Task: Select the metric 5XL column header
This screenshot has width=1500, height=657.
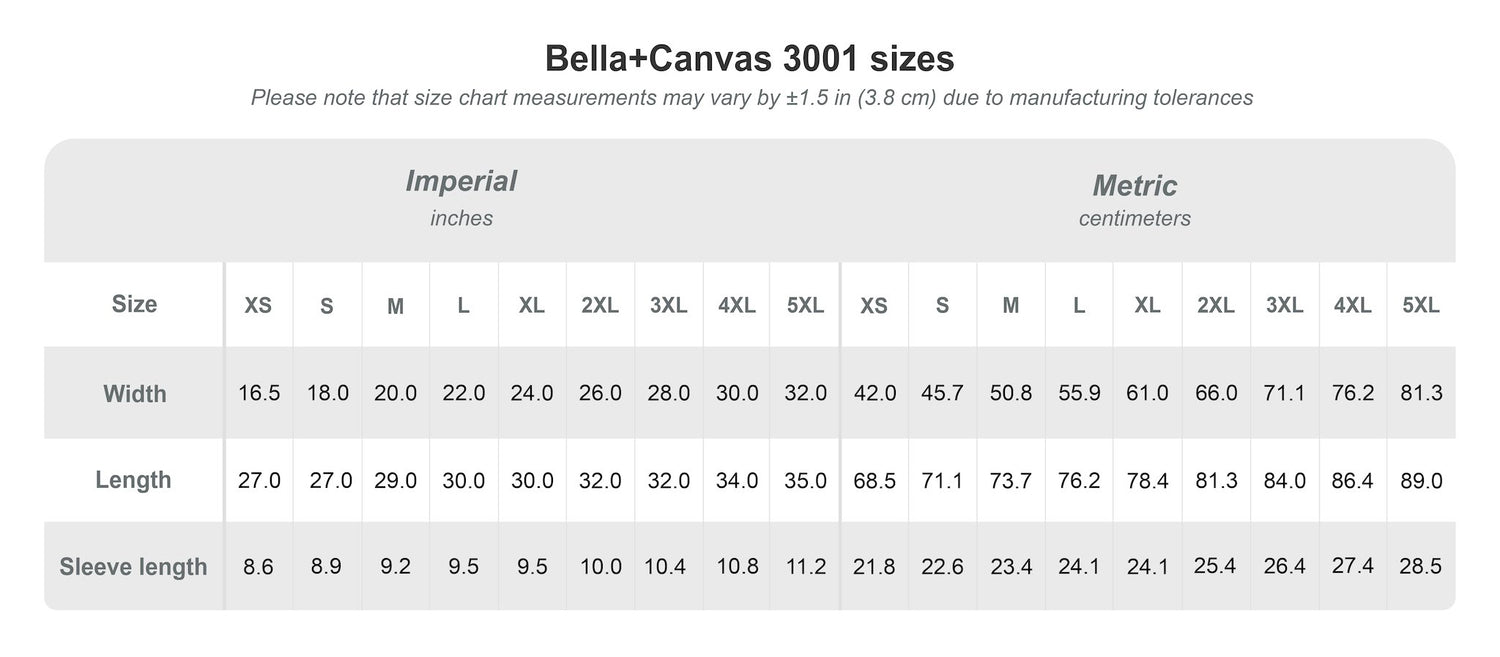Action: tap(1421, 306)
